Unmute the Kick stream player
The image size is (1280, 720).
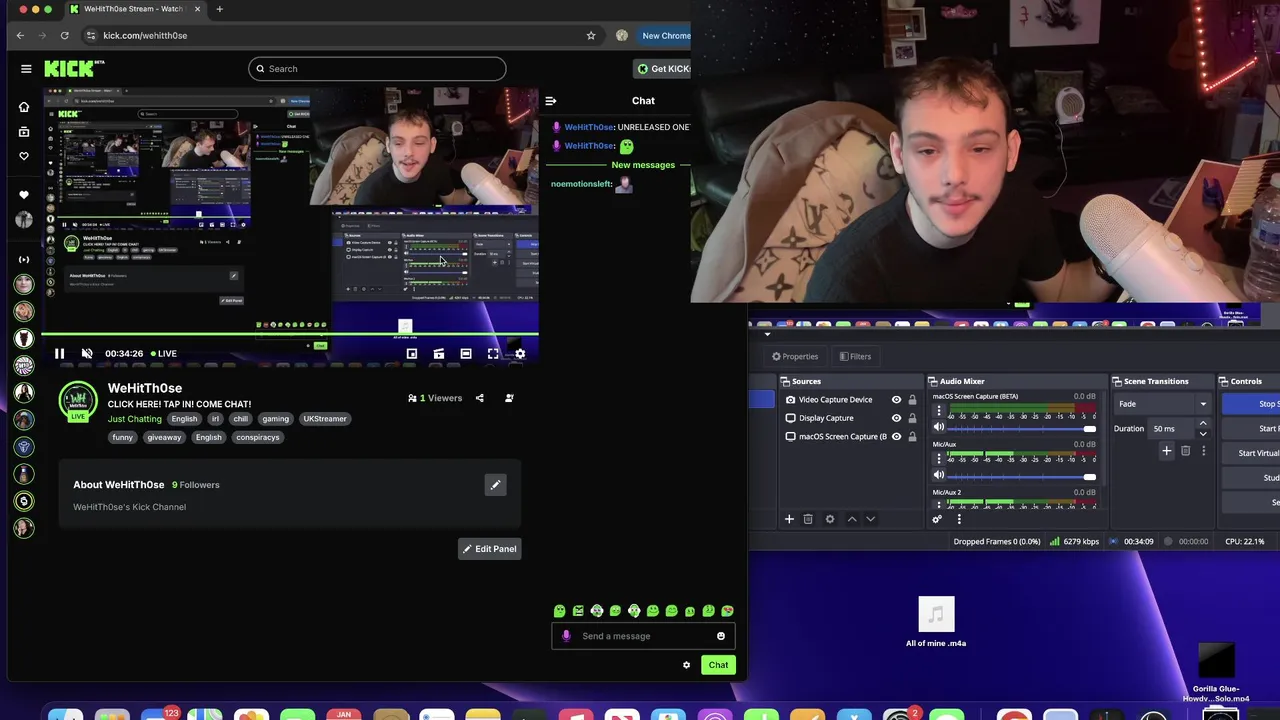click(x=87, y=353)
